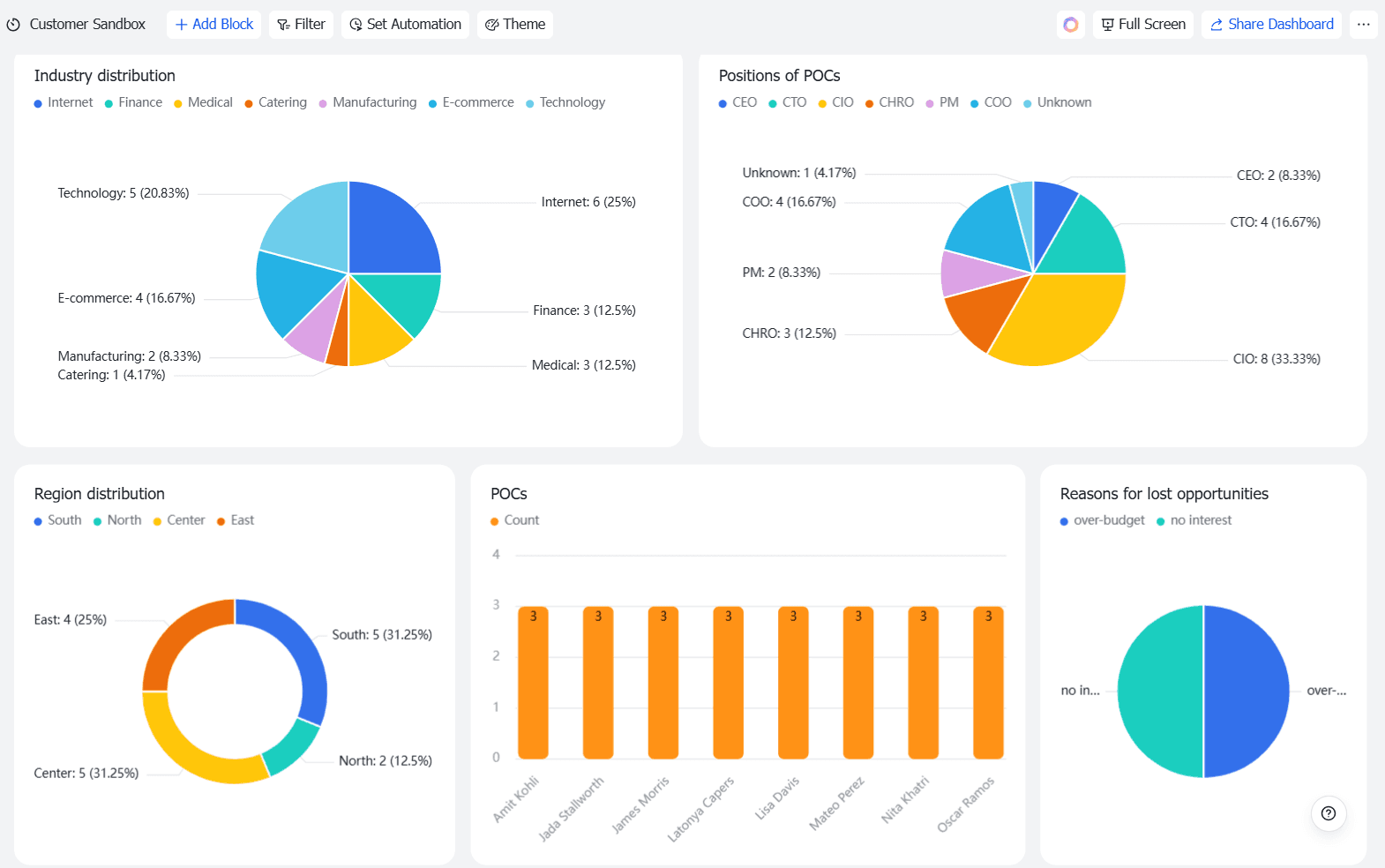
Task: Toggle the Technology legend entry
Action: click(565, 102)
